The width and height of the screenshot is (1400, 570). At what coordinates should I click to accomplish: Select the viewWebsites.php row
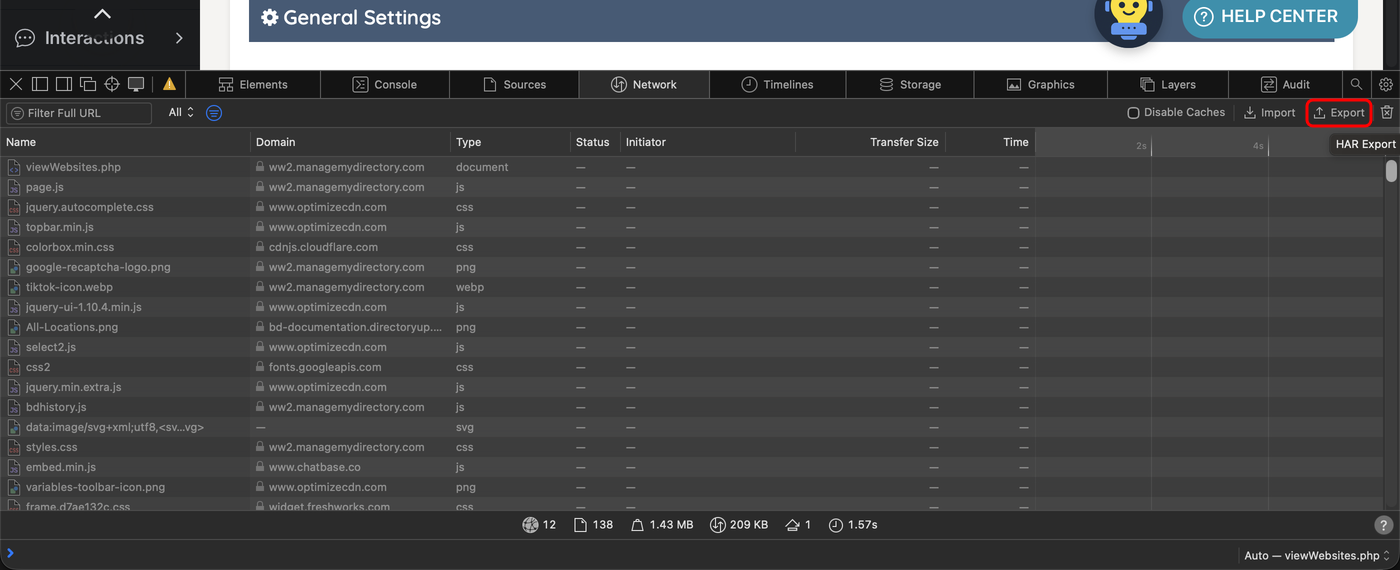692,167
